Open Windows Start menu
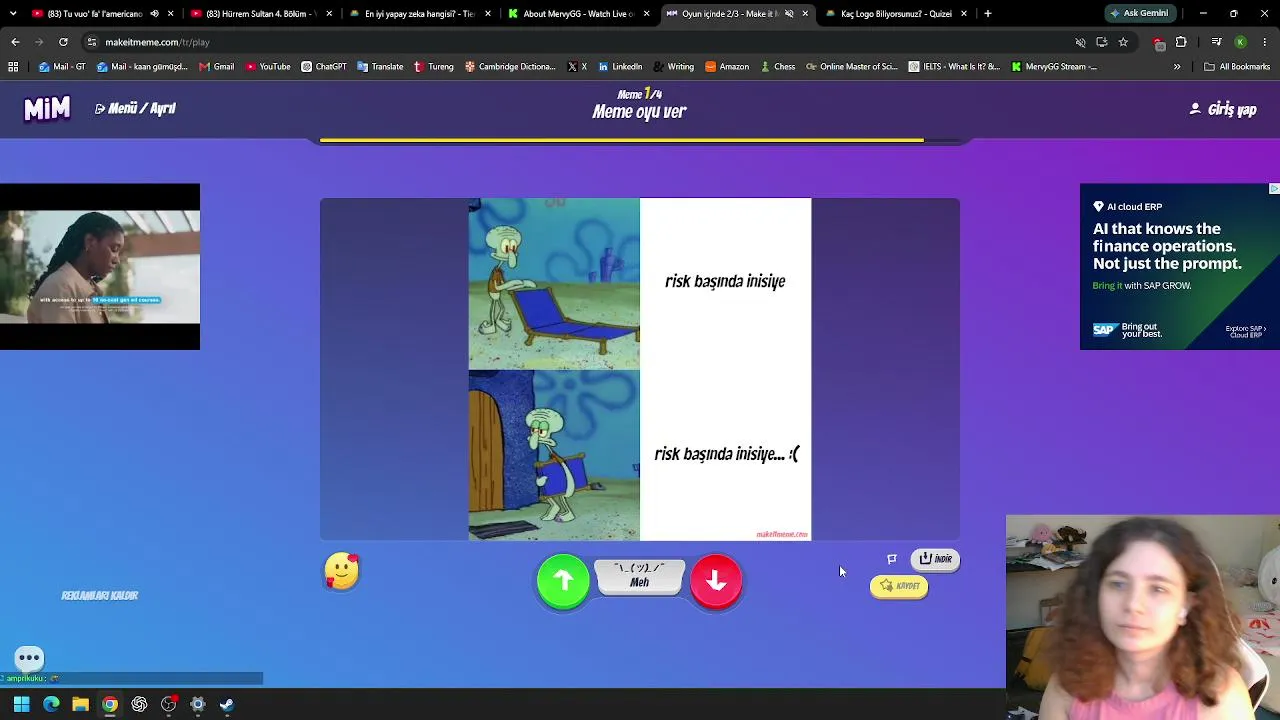The width and height of the screenshot is (1280, 720). (x=22, y=704)
